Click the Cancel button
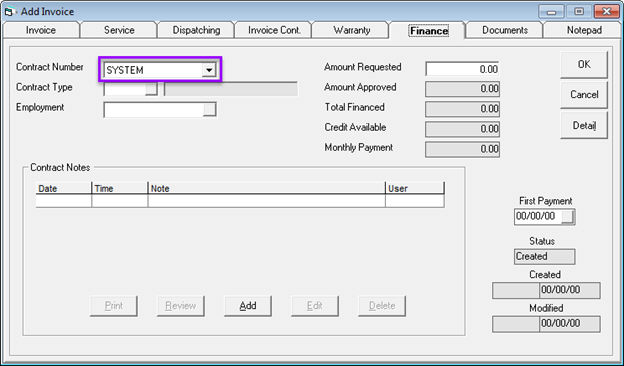This screenshot has width=624, height=366. pyautogui.click(x=584, y=95)
